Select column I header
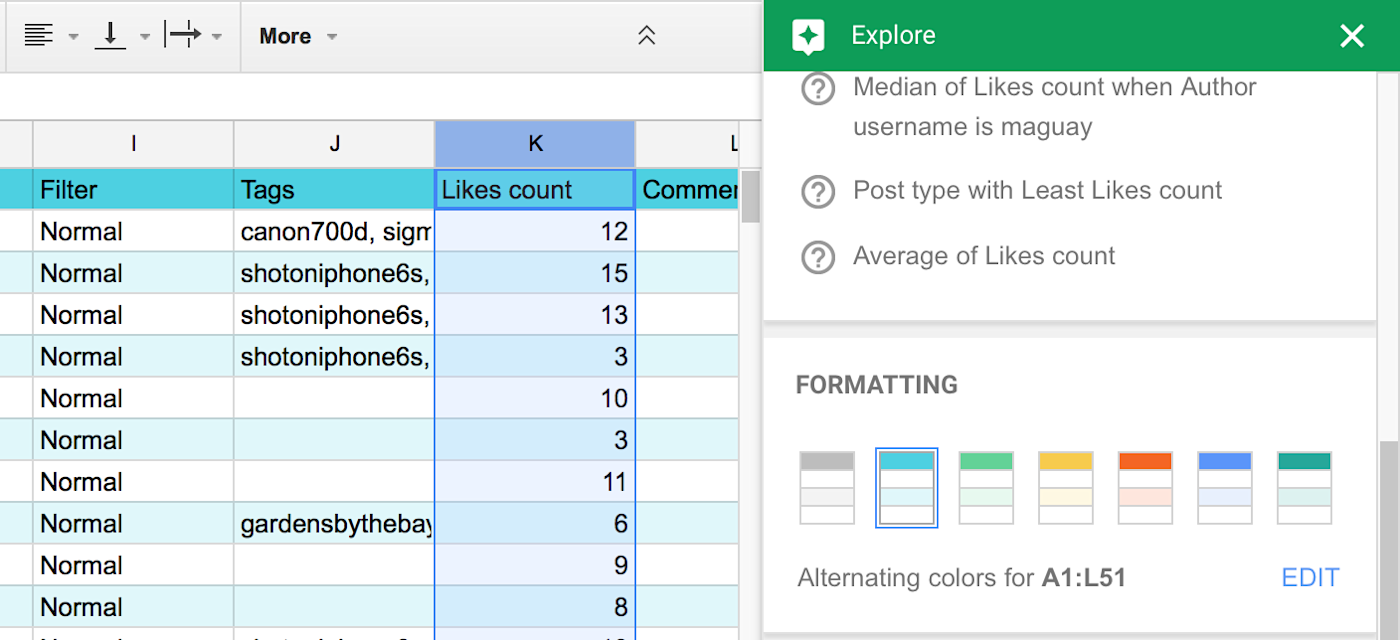This screenshot has width=1400, height=640. [x=133, y=144]
